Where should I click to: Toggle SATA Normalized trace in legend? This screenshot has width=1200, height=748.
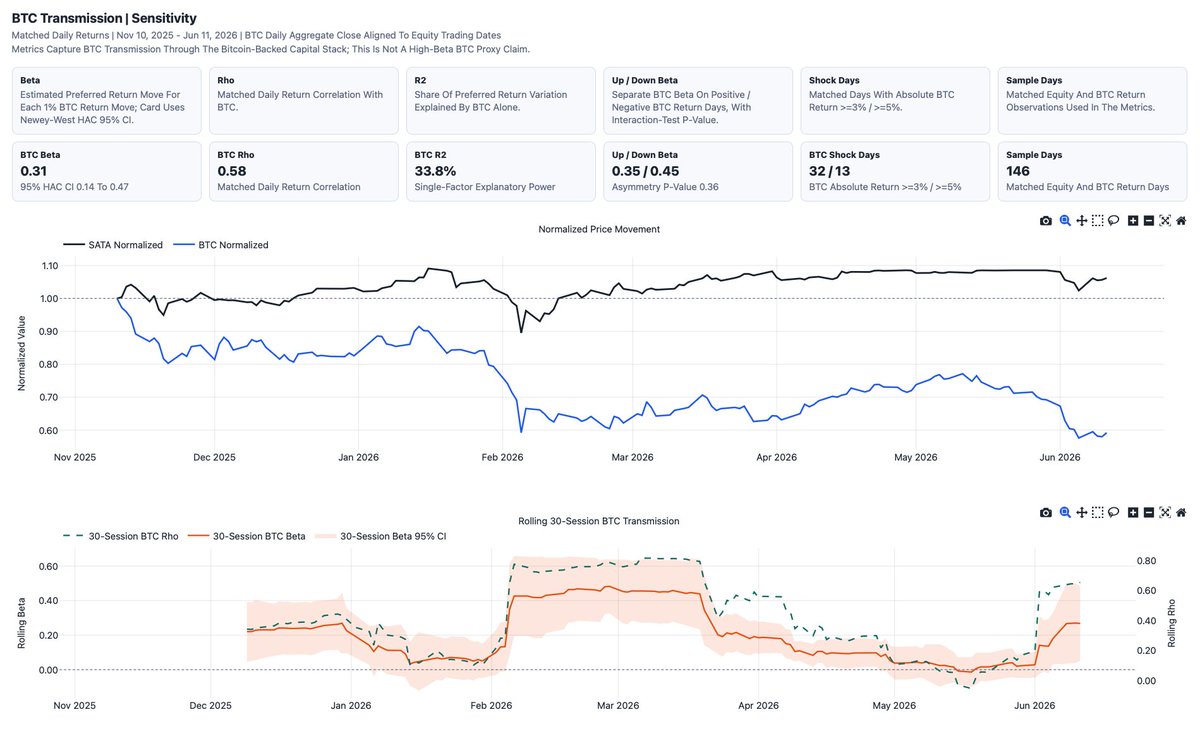(x=113, y=245)
